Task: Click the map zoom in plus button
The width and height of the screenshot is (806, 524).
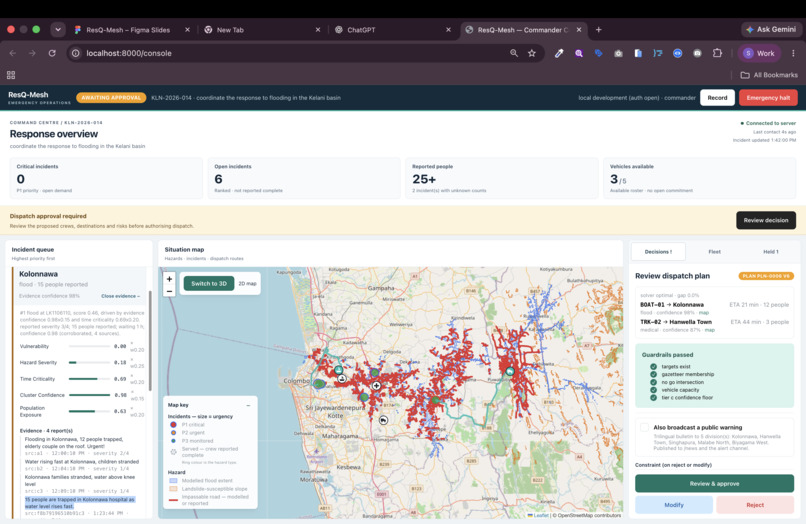Action: coord(169,279)
